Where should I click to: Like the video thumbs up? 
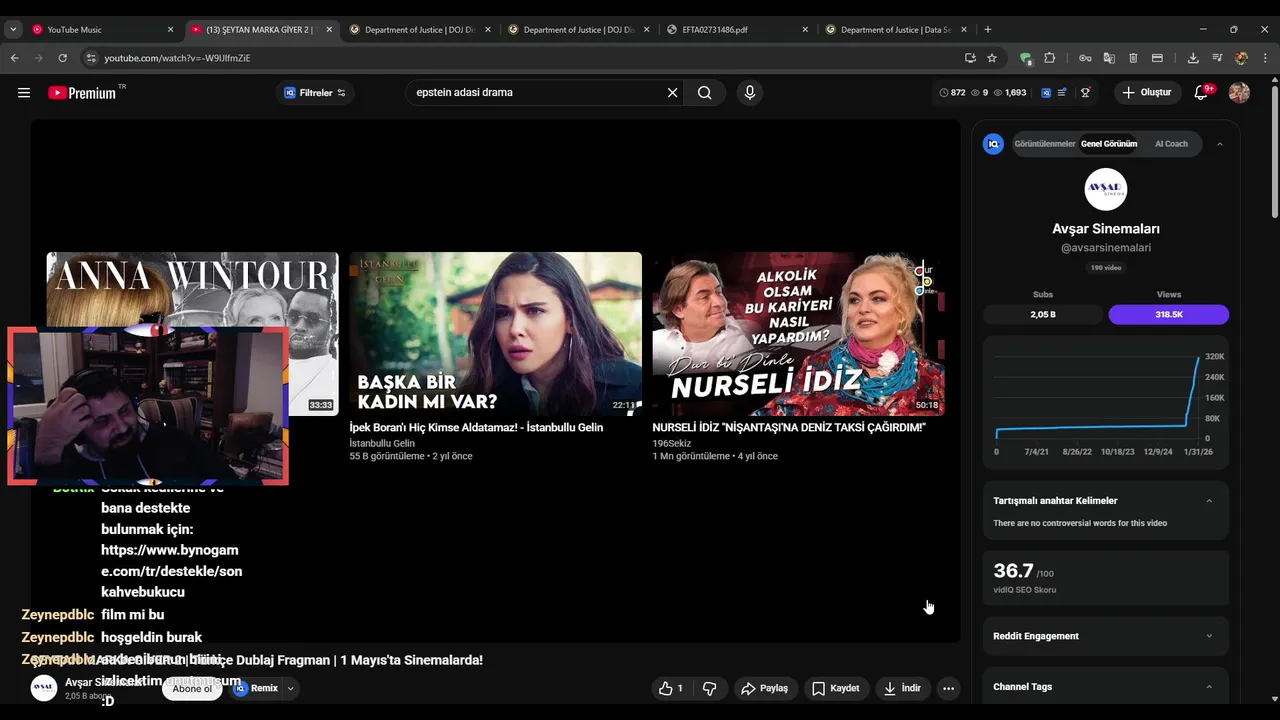coord(671,688)
